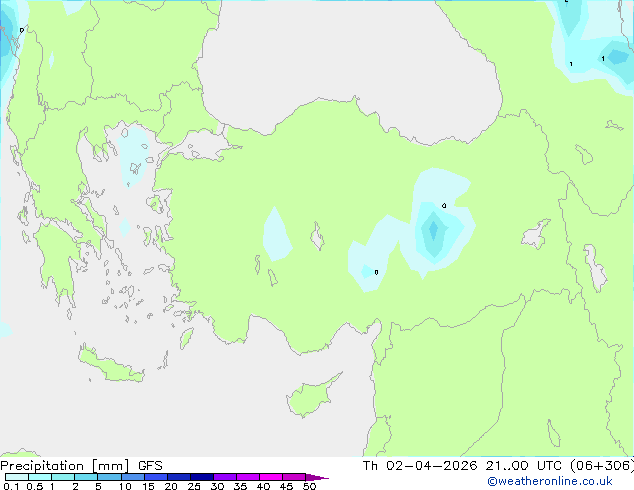The height and width of the screenshot is (490, 634).
Task: Open the weatheronline.co.uk link
Action: 550,481
